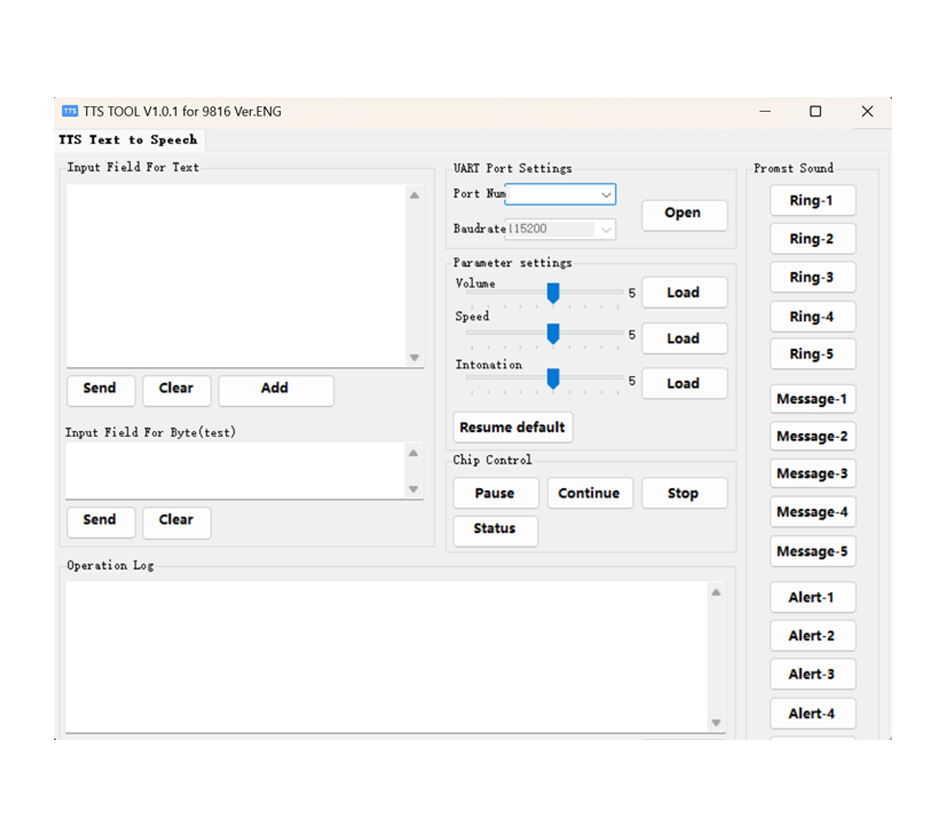Viewport: 944px width, 831px height.
Task: Click the Speed slider thumb
Action: [x=553, y=334]
